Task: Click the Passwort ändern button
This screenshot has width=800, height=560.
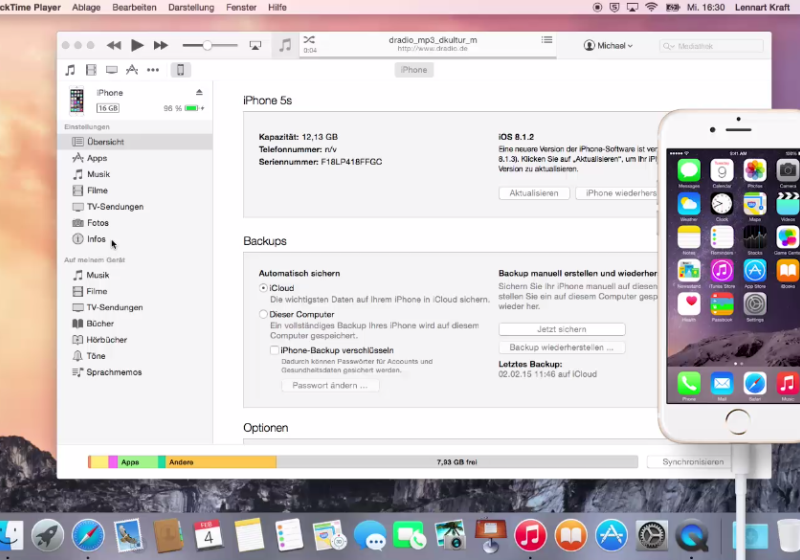Action: click(x=330, y=386)
